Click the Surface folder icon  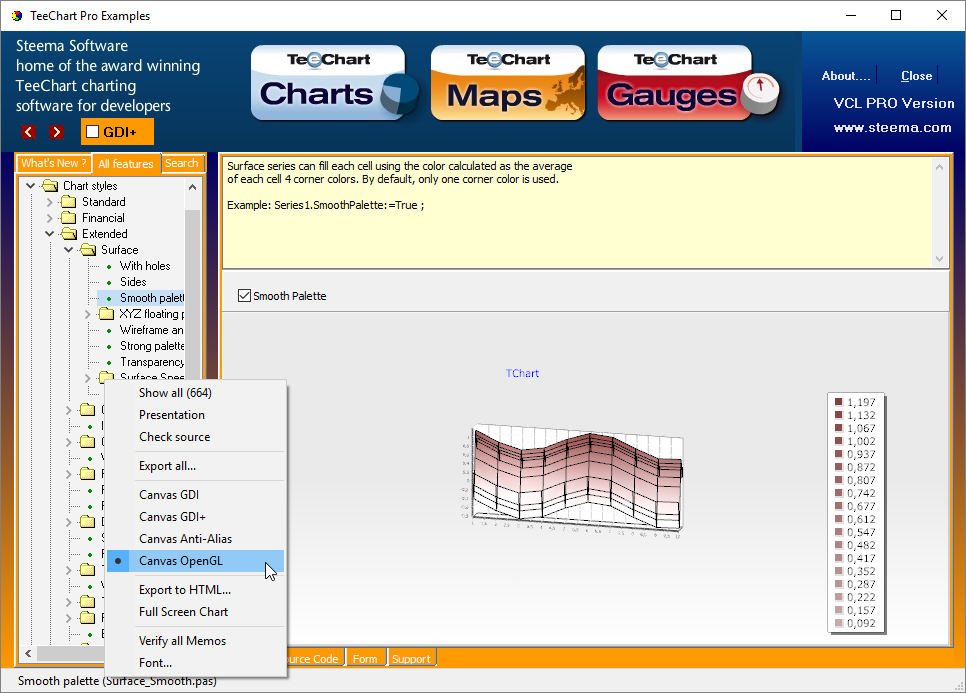pyautogui.click(x=88, y=249)
